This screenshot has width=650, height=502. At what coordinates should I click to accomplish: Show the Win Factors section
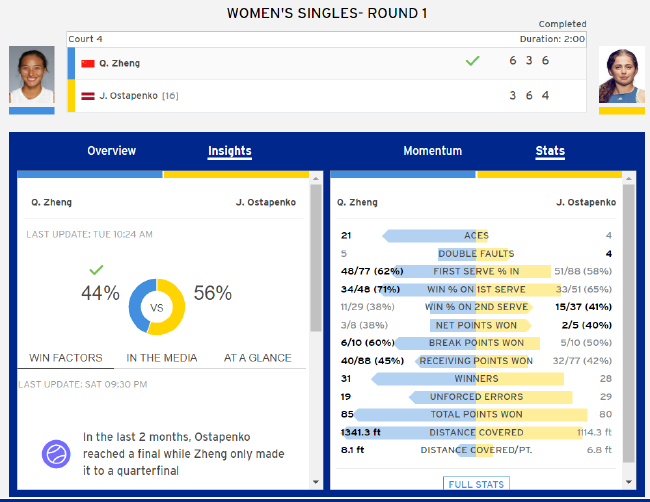pyautogui.click(x=64, y=358)
